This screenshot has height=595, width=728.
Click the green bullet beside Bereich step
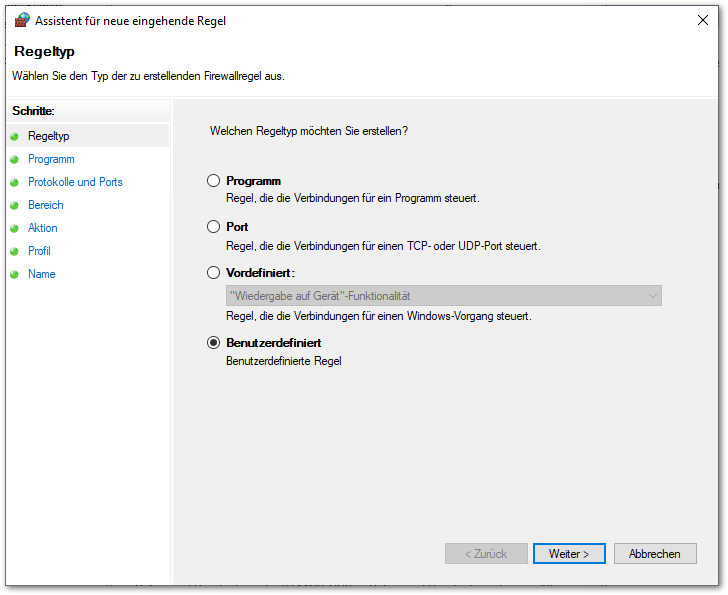(x=14, y=205)
